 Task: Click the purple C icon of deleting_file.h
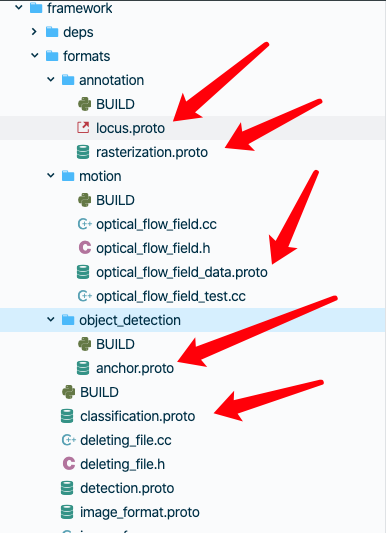[69, 464]
